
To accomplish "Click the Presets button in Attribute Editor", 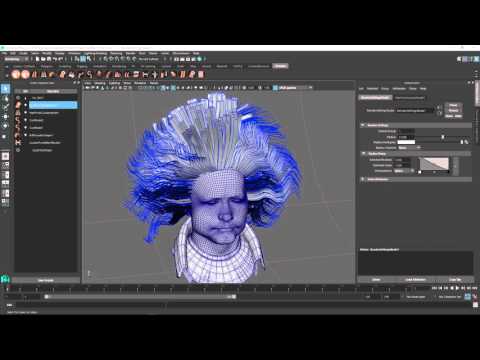I will [453, 110].
